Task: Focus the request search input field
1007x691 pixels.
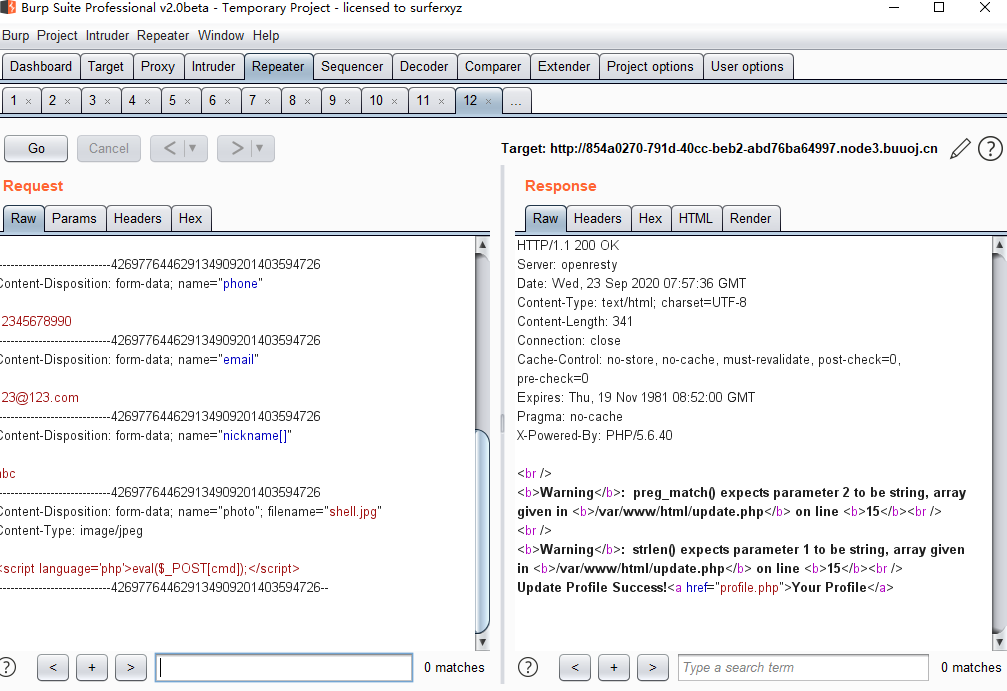Action: [284, 667]
